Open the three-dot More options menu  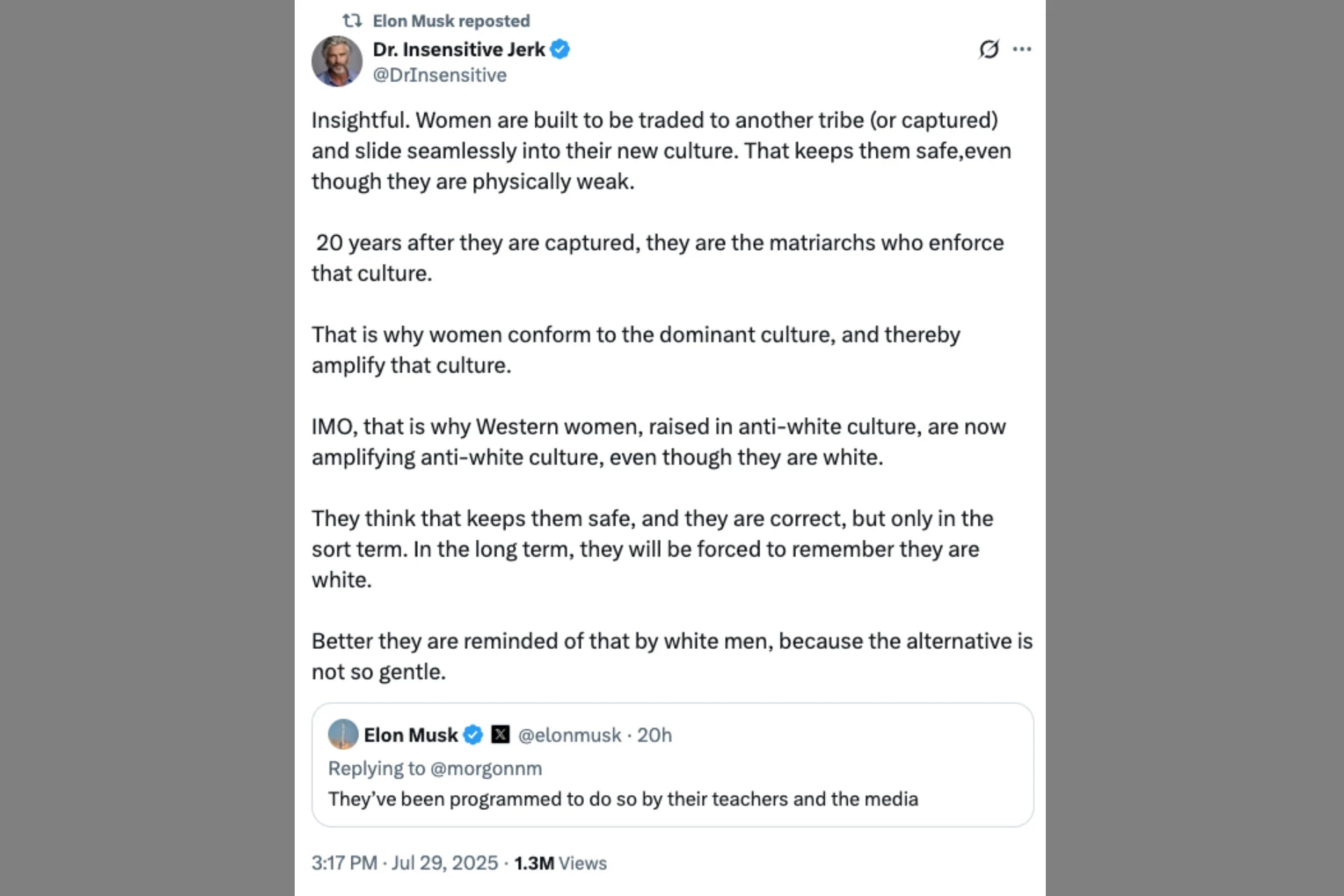[1022, 49]
